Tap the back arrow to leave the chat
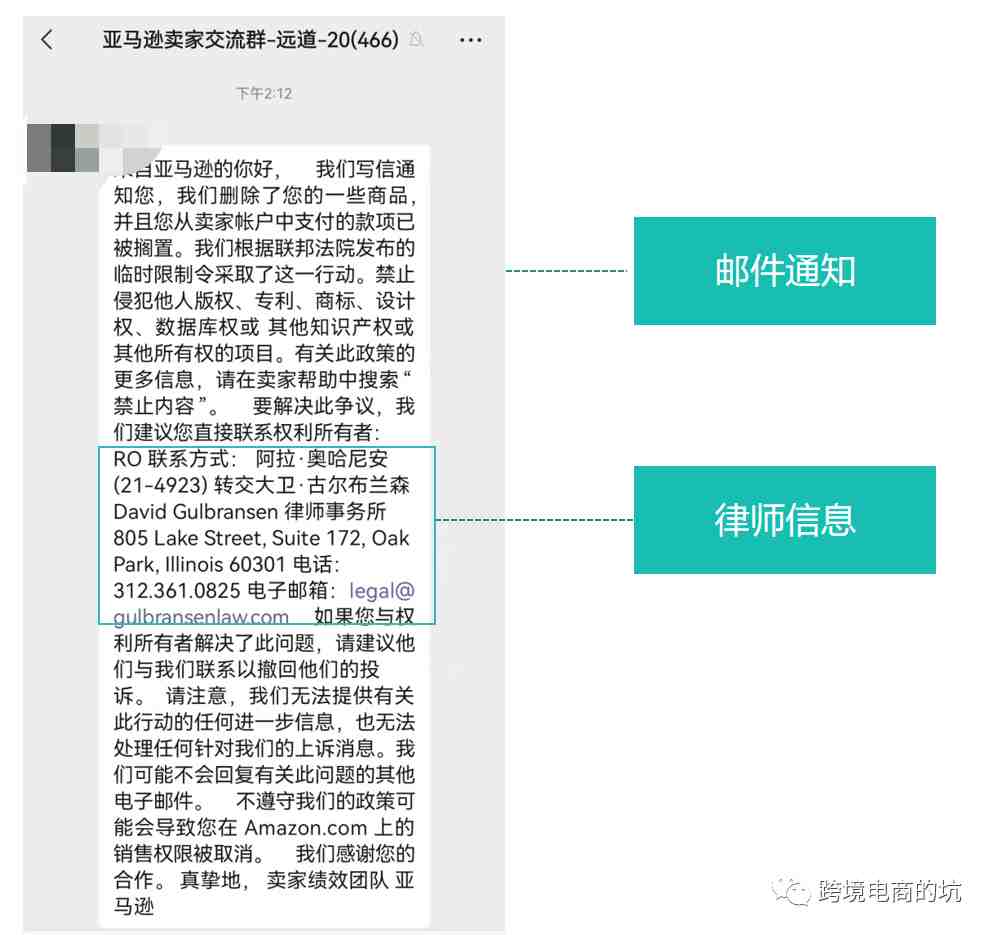This screenshot has width=994, height=935. tap(47, 40)
